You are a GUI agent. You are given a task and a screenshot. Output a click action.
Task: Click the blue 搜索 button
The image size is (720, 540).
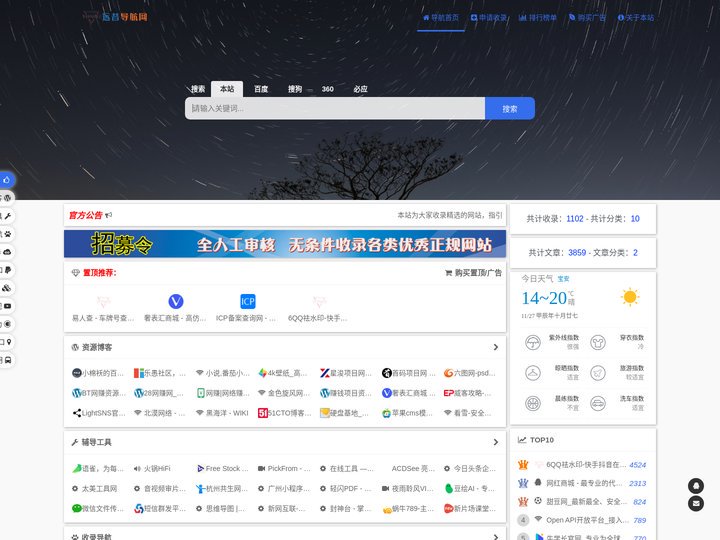coord(510,108)
